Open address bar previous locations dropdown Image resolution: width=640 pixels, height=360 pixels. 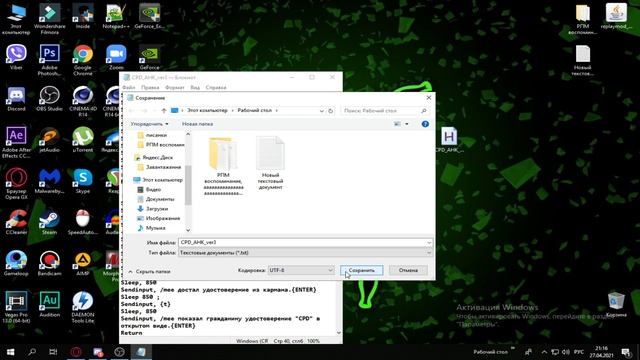pyautogui.click(x=321, y=111)
